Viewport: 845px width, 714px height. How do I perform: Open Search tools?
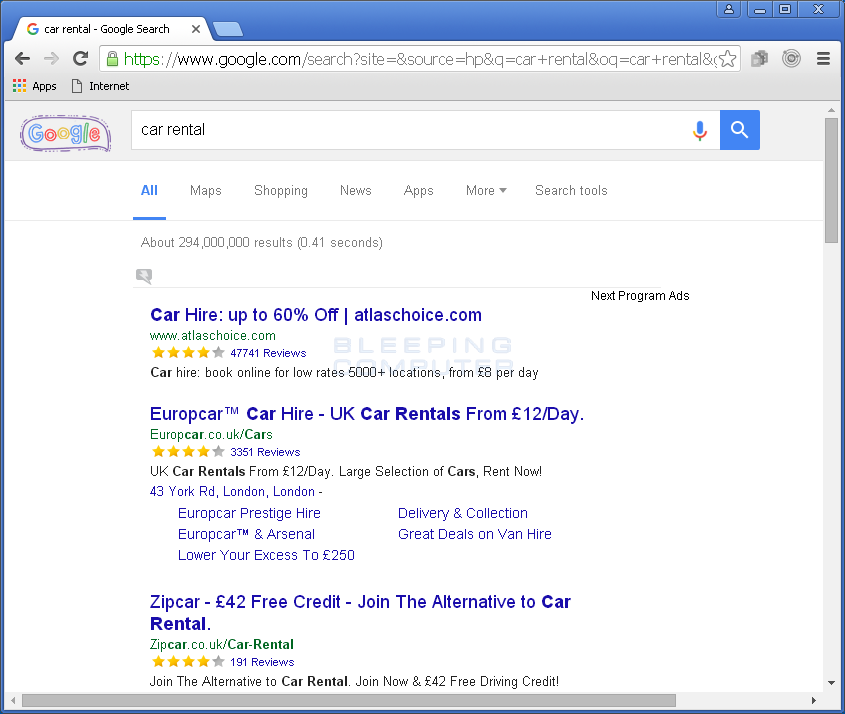tap(571, 191)
